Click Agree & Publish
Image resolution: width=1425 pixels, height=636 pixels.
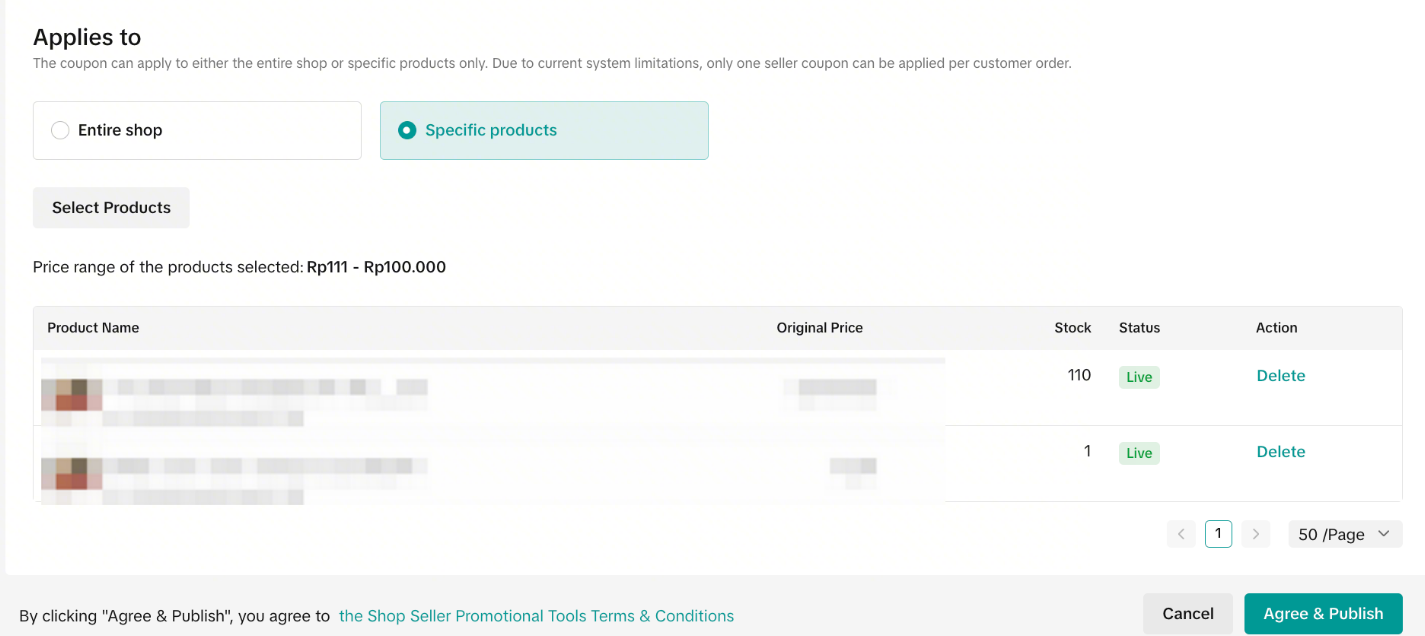tap(1322, 614)
